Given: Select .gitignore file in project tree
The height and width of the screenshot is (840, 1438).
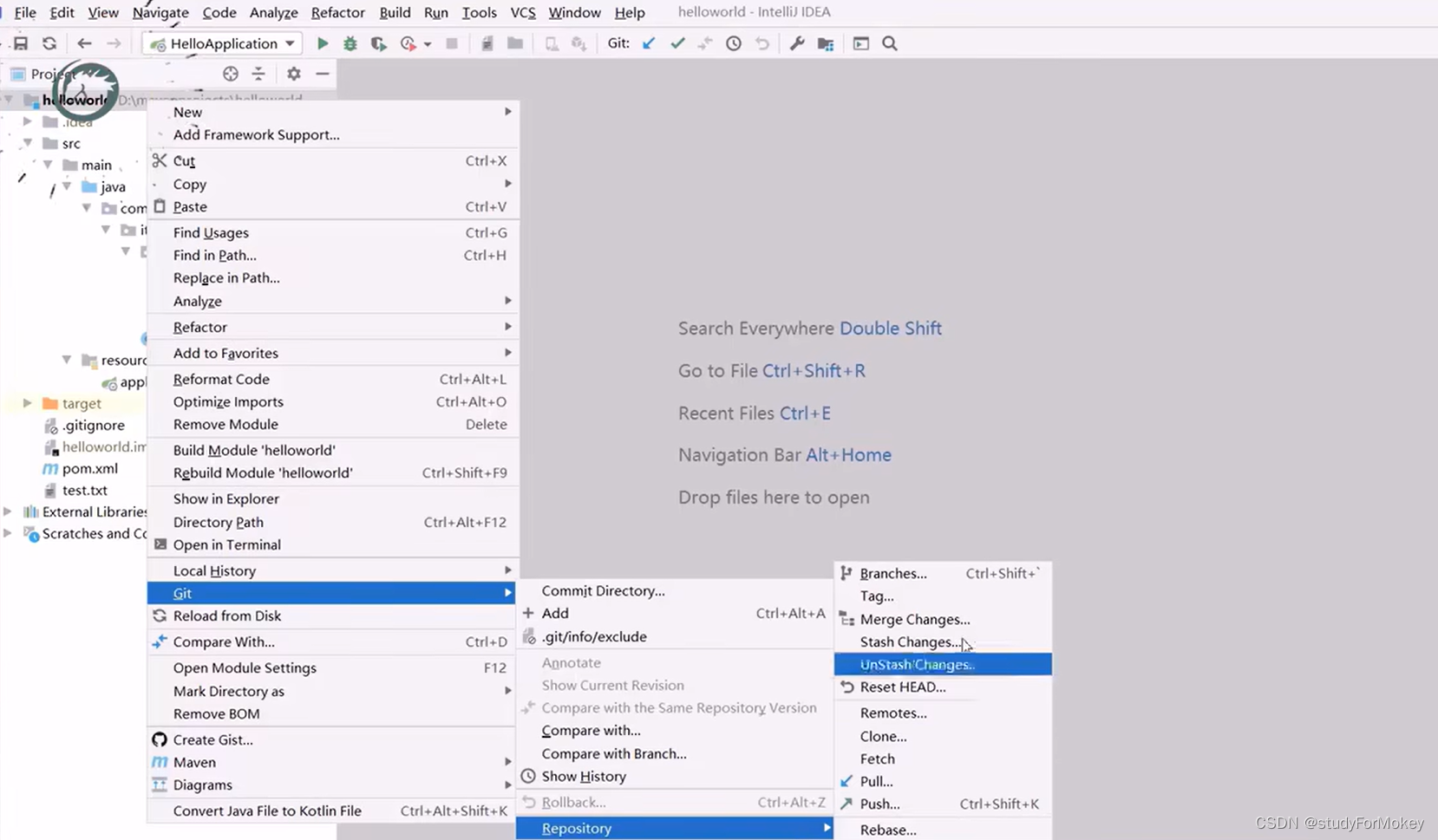Looking at the screenshot, I should (94, 425).
